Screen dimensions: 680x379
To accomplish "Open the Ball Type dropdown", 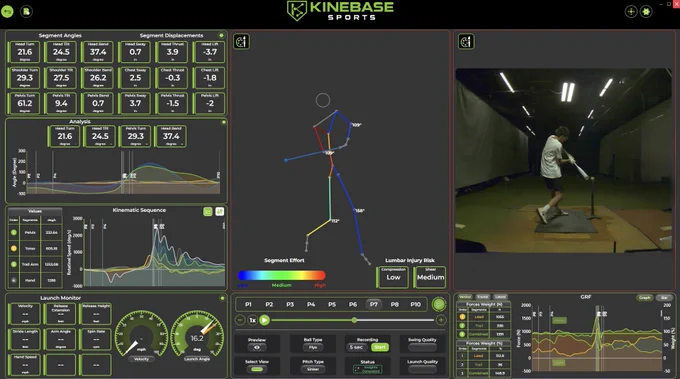I will pyautogui.click(x=313, y=347).
